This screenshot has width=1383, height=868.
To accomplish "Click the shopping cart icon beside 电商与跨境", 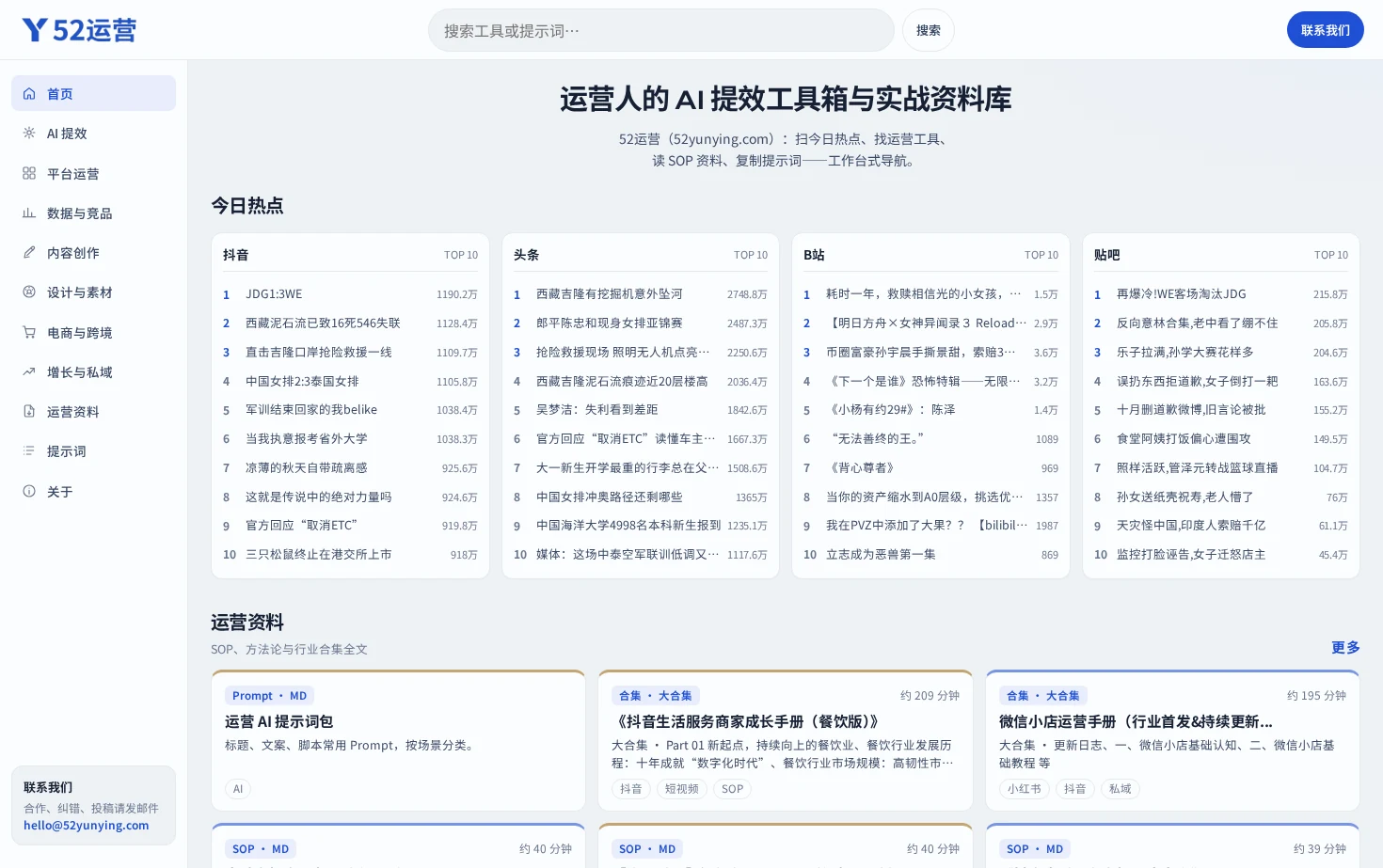I will pos(29,333).
